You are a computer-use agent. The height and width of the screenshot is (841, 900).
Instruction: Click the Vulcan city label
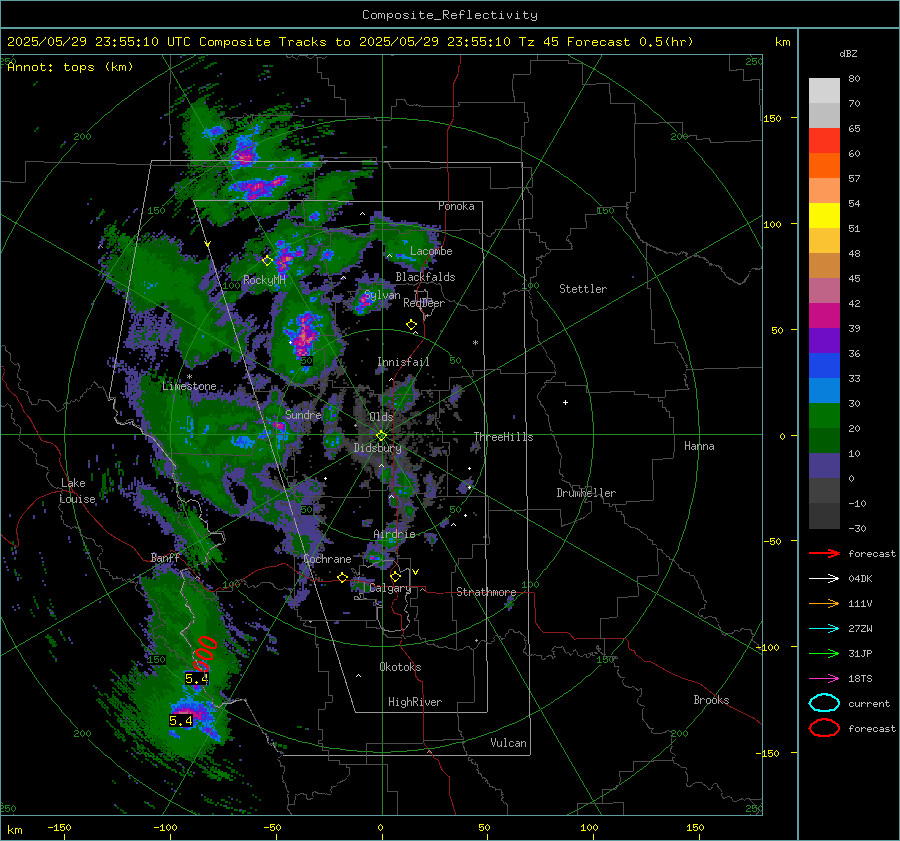click(508, 743)
